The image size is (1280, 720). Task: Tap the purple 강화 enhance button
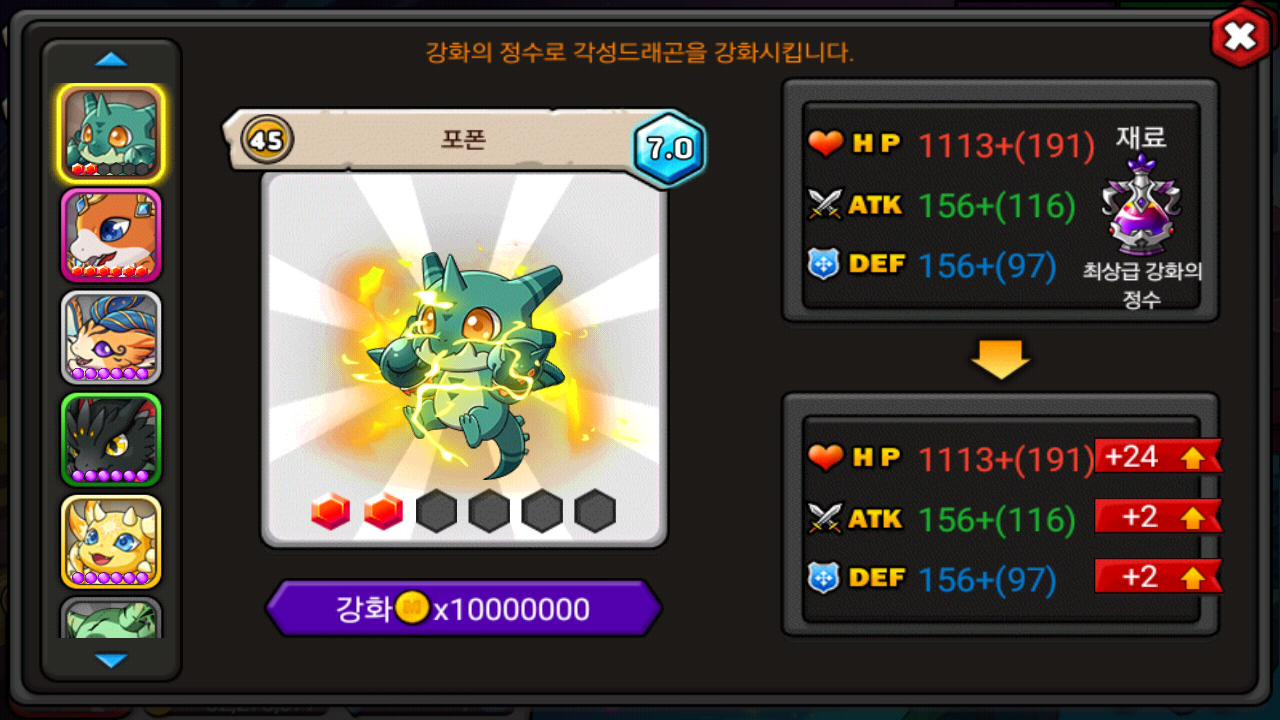click(463, 608)
